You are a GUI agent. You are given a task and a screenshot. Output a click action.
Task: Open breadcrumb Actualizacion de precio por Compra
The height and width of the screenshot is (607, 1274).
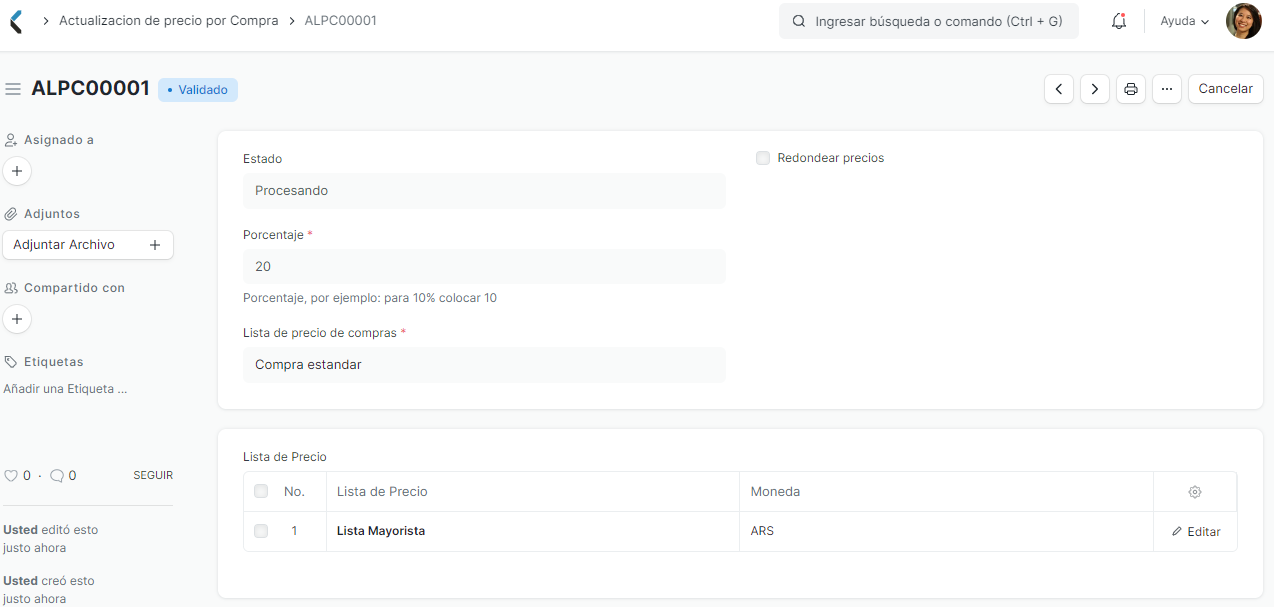point(168,20)
